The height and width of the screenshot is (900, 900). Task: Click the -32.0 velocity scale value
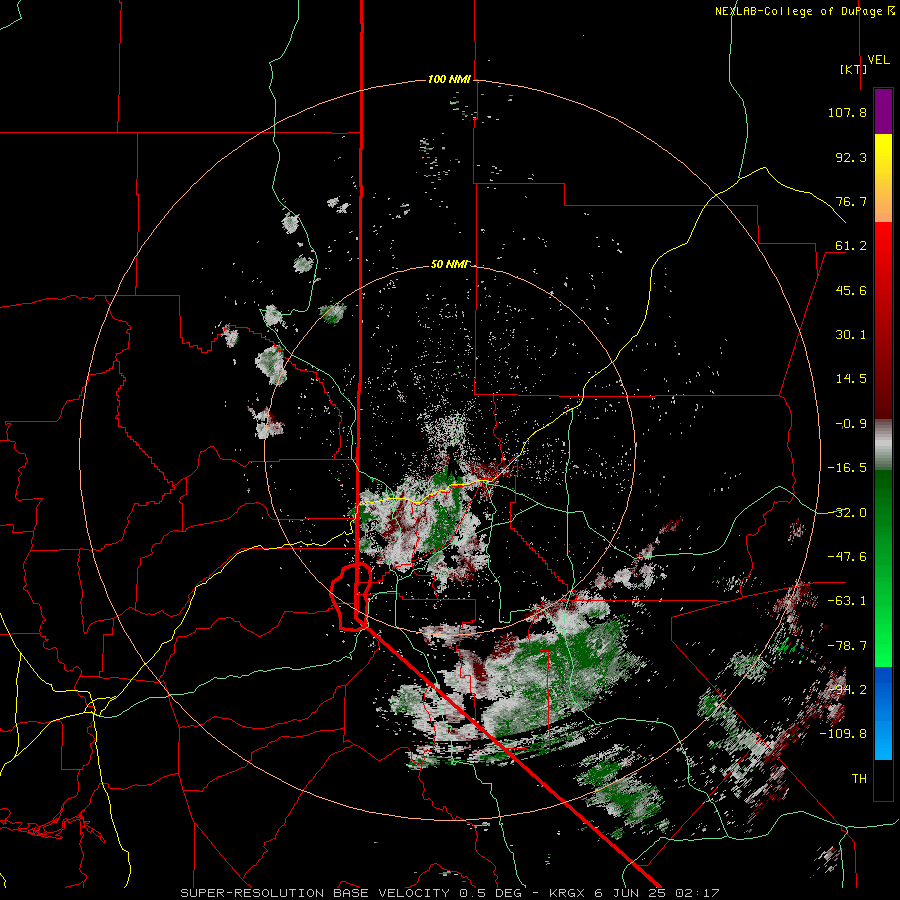847,513
